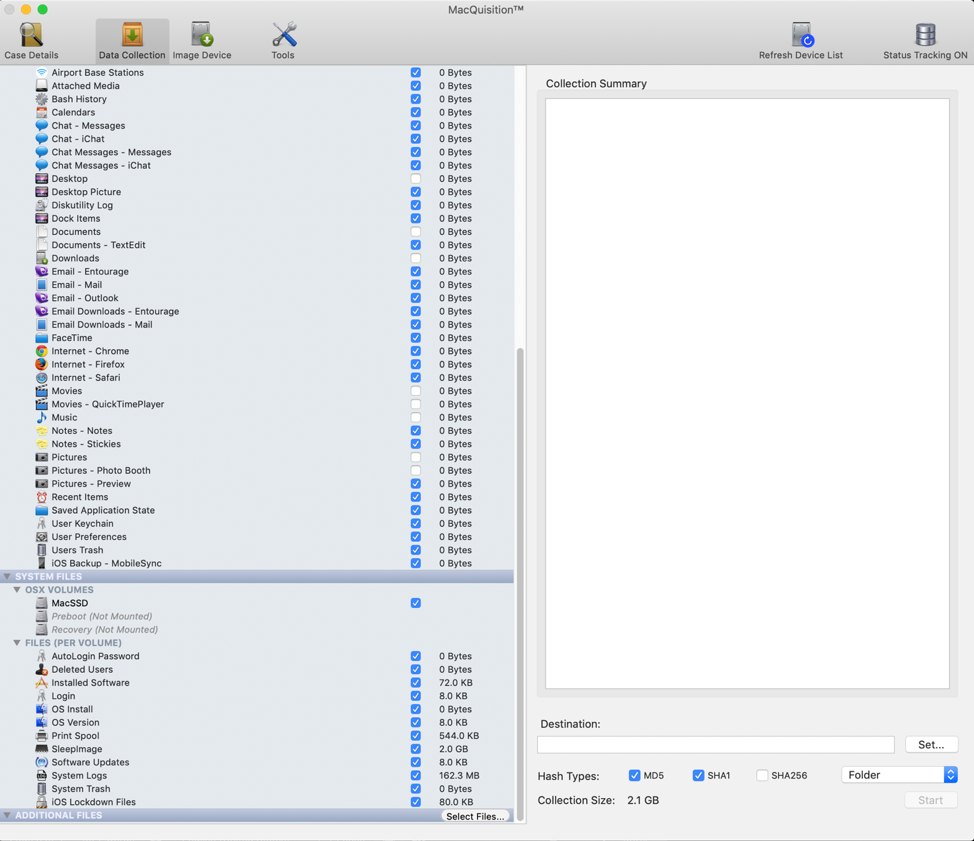Image resolution: width=974 pixels, height=841 pixels.
Task: Click inside the Collection Summary box
Action: coord(747,393)
